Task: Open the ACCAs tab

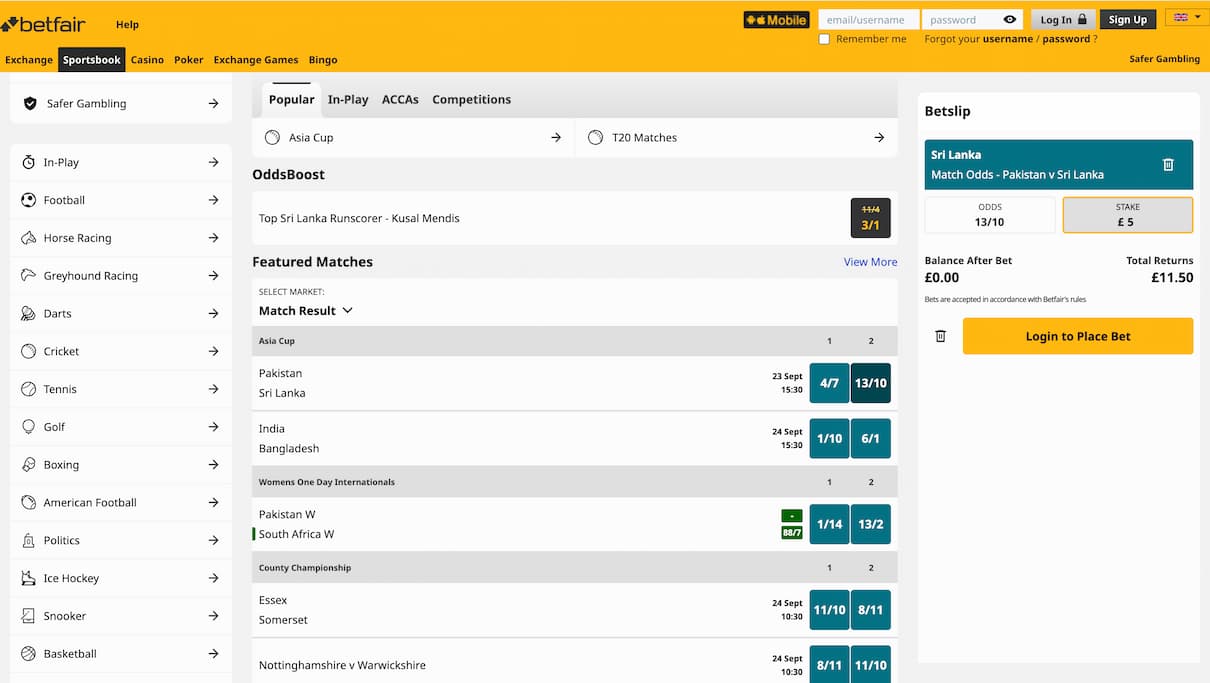Action: pyautogui.click(x=400, y=99)
